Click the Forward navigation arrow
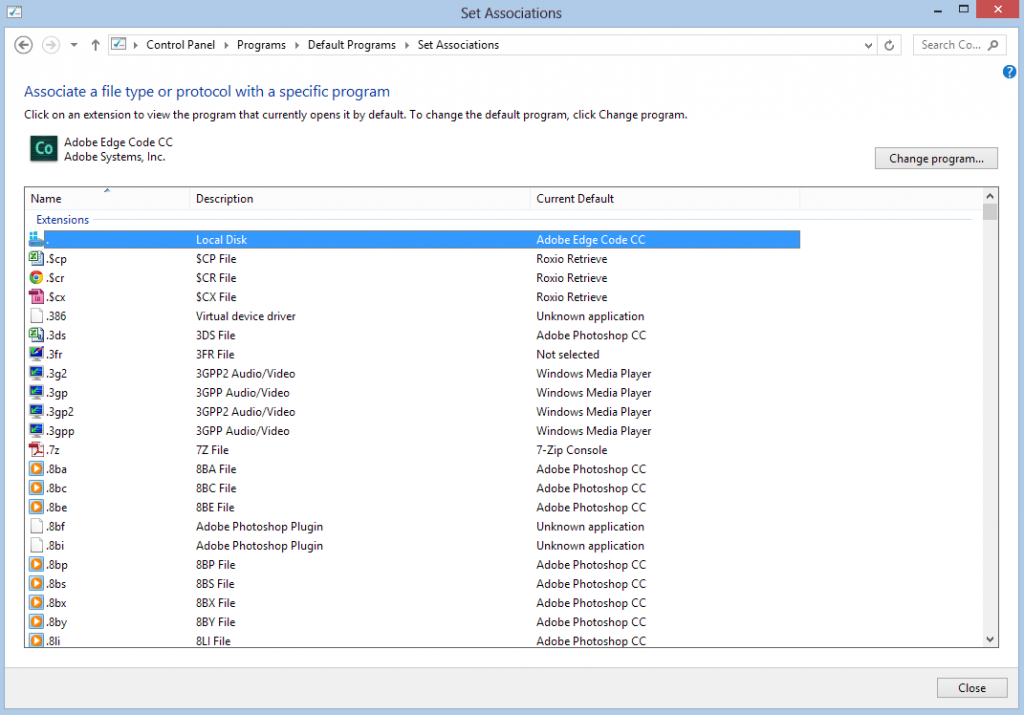1024x715 pixels. (x=51, y=45)
